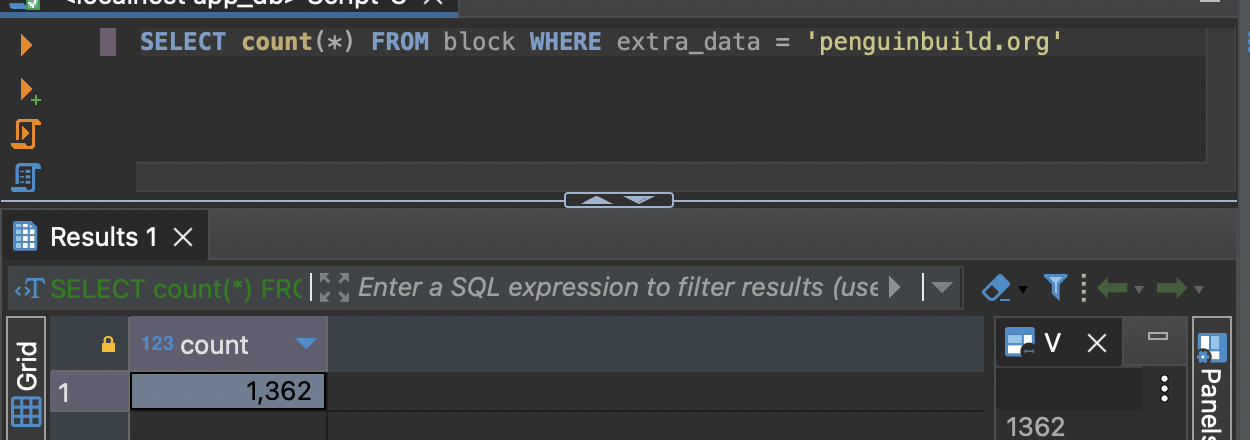Run the SQL statement with the orange arrow
This screenshot has height=440, width=1250.
pos(26,45)
